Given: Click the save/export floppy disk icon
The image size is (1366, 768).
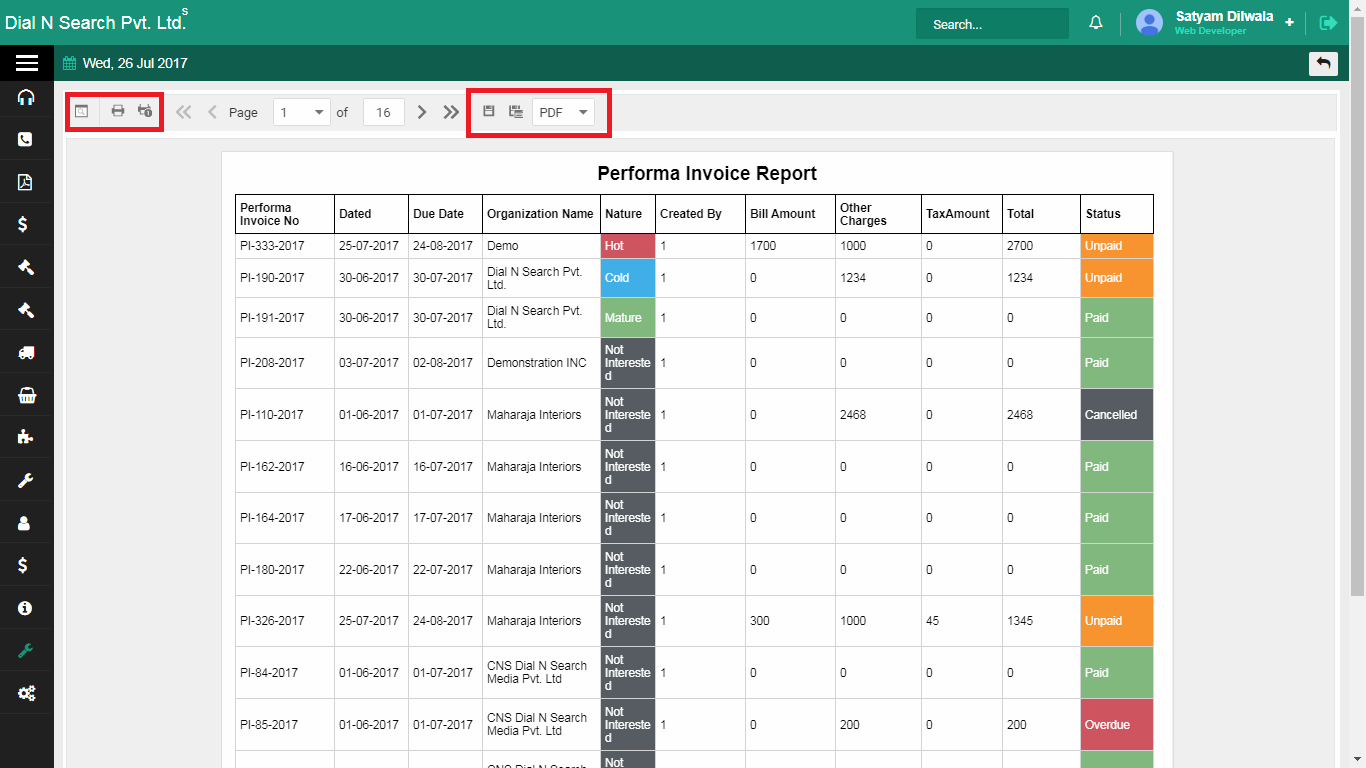Looking at the screenshot, I should [x=489, y=111].
